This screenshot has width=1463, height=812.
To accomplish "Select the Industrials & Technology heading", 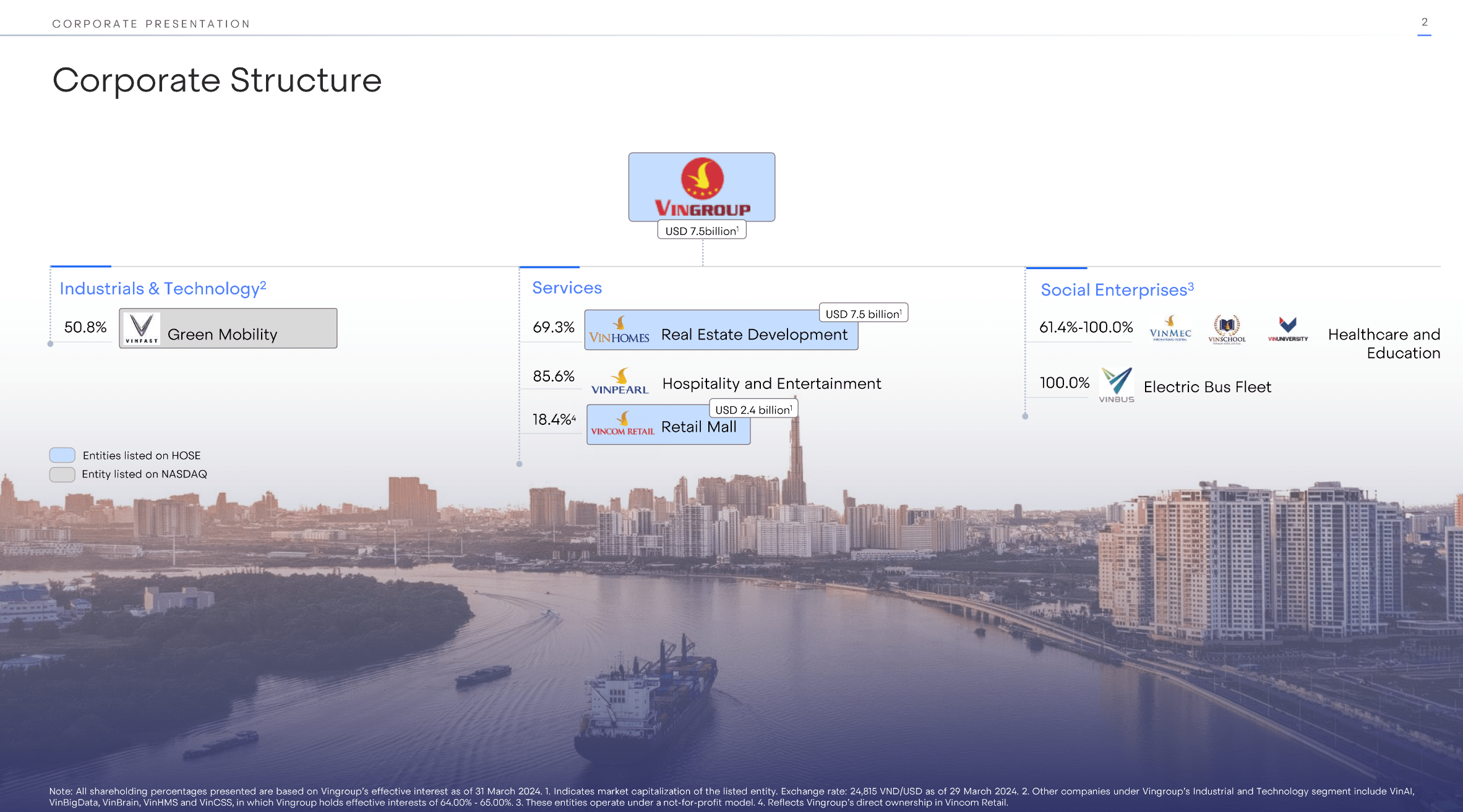I will click(x=163, y=288).
